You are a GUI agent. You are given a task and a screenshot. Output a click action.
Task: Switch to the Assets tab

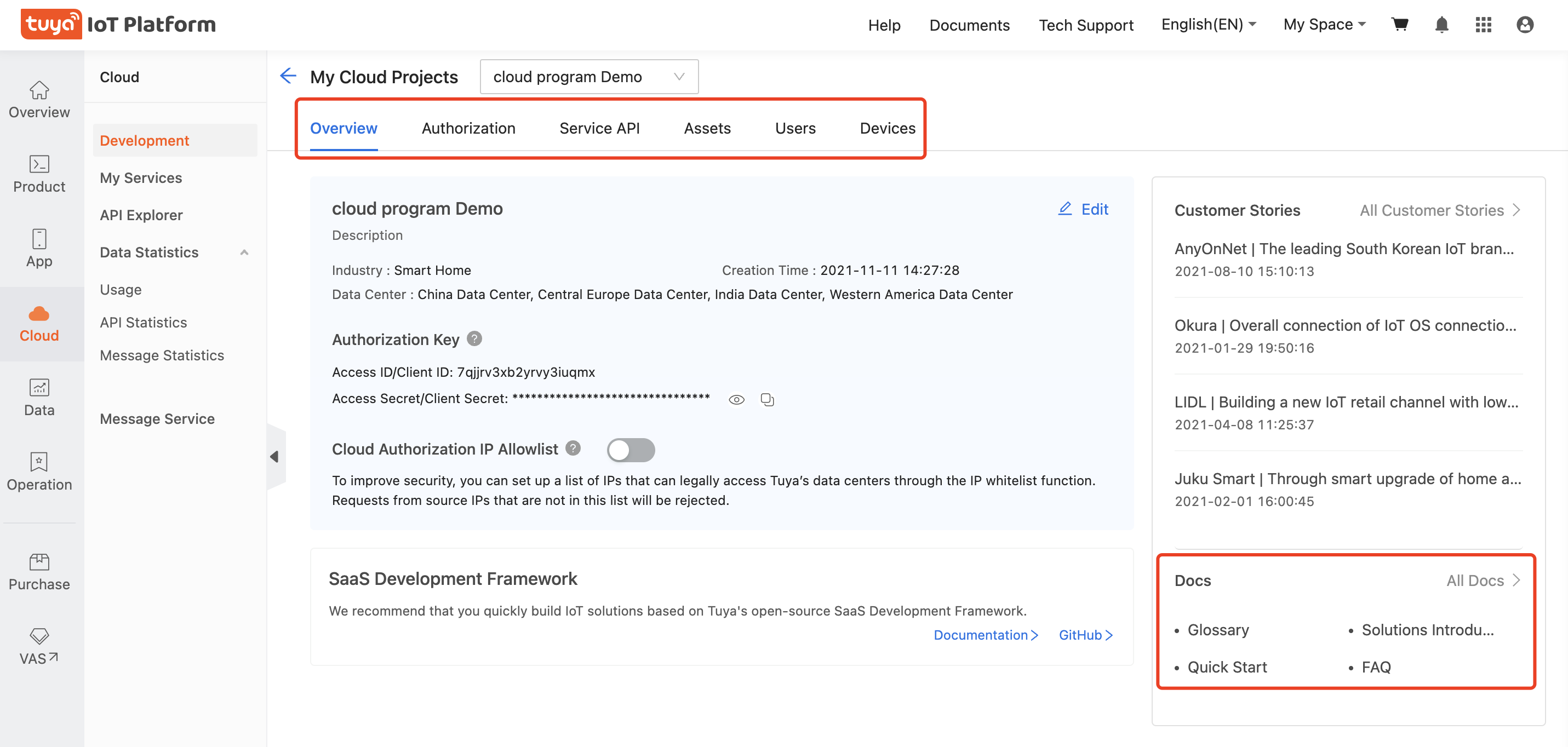tap(707, 128)
